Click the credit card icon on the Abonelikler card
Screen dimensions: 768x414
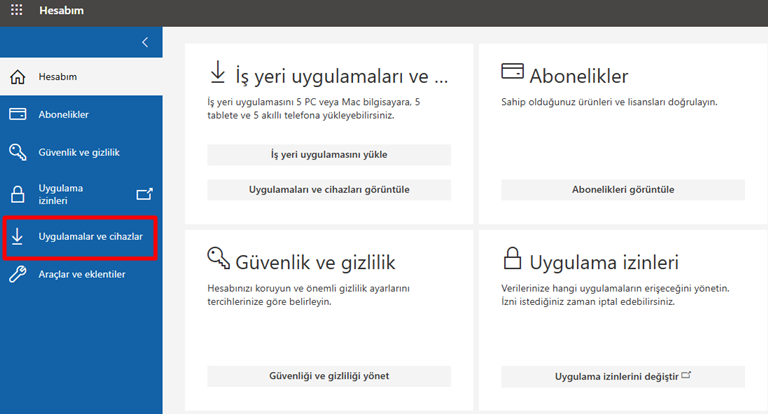(x=512, y=71)
